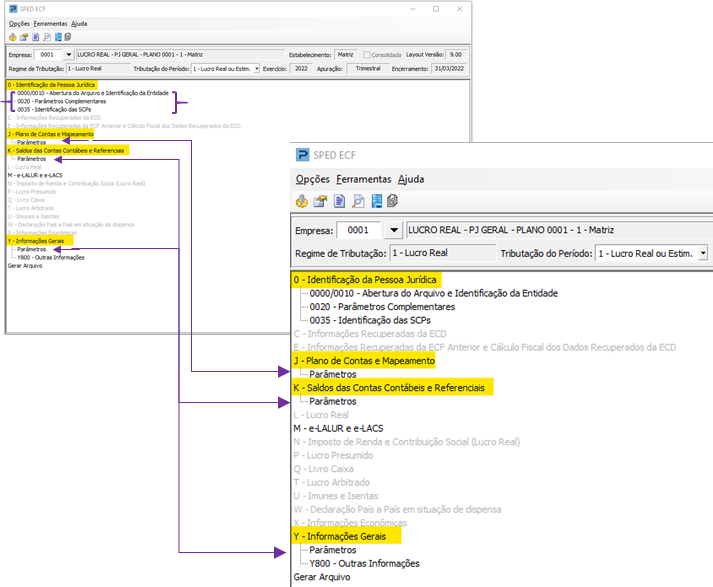Collapse 'Y - Informações Gerais' node in enlarged tree
713x587 pixels.
point(340,537)
